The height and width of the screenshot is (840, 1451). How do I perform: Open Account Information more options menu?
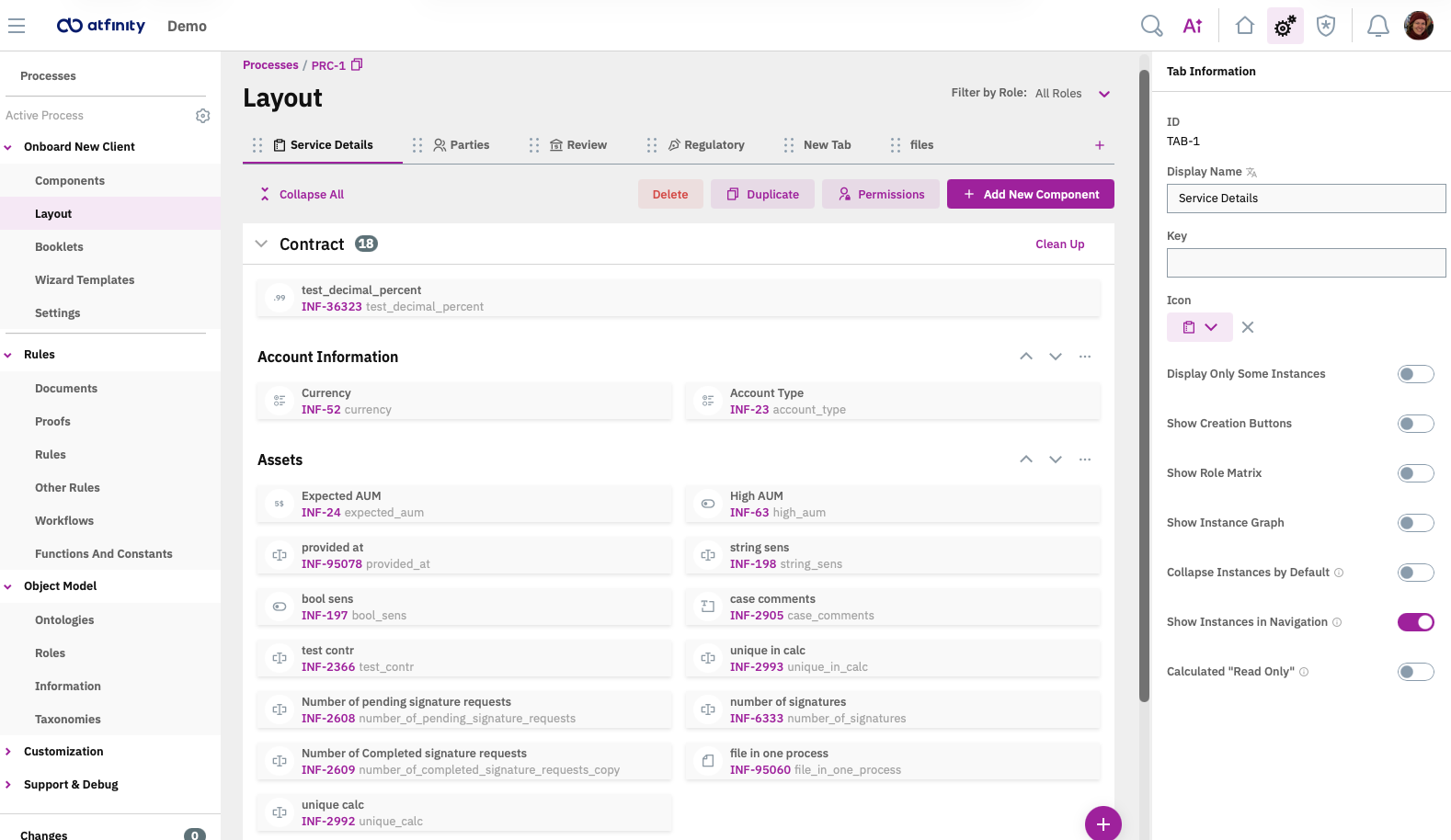(1085, 357)
